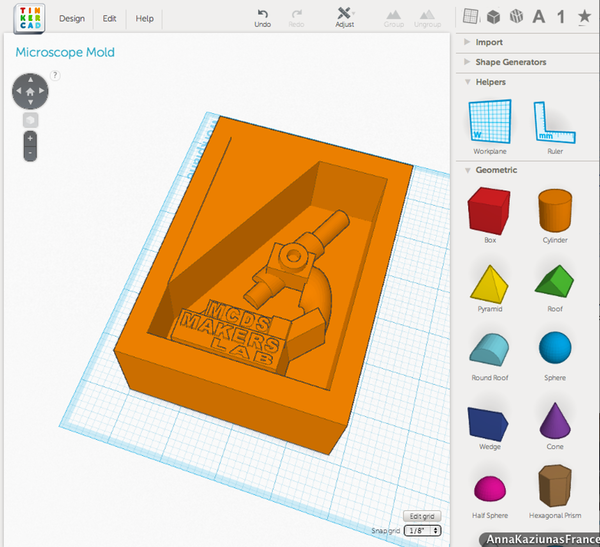The image size is (600, 547).
Task: Pick the Workplane helper
Action: point(490,127)
